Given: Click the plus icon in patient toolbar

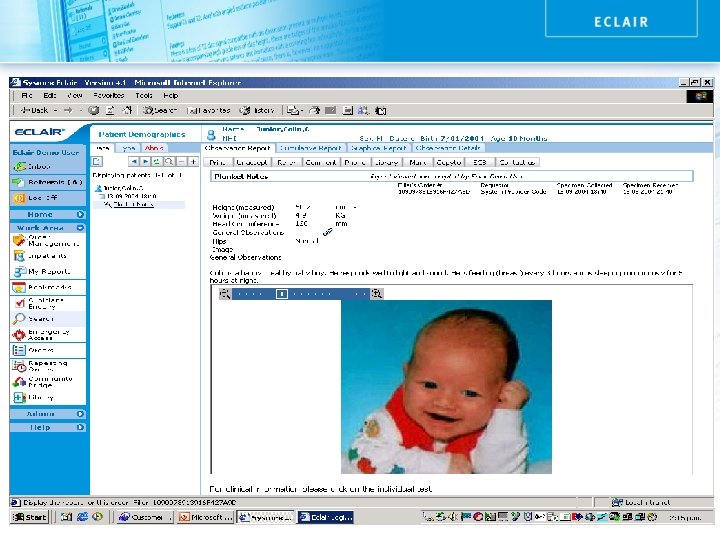Looking at the screenshot, I should (193, 162).
